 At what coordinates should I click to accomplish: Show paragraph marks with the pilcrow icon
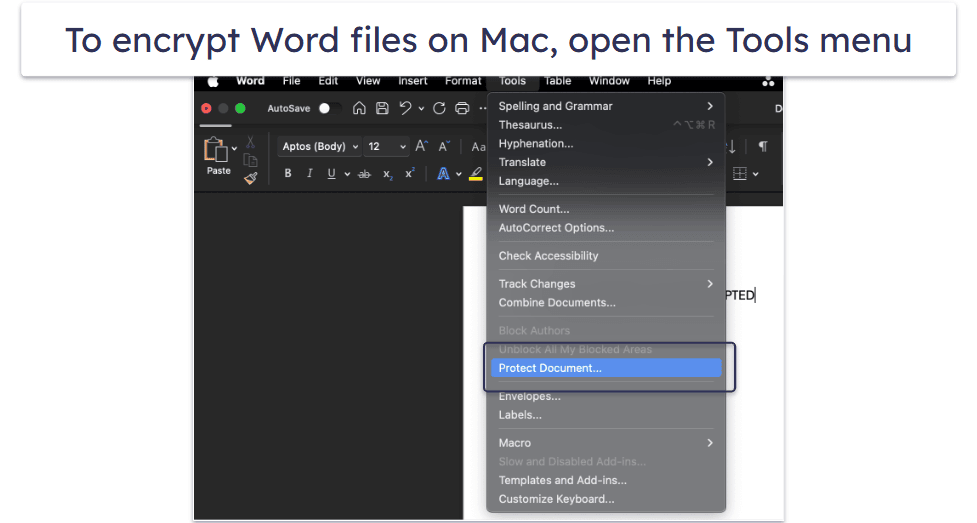coord(763,146)
